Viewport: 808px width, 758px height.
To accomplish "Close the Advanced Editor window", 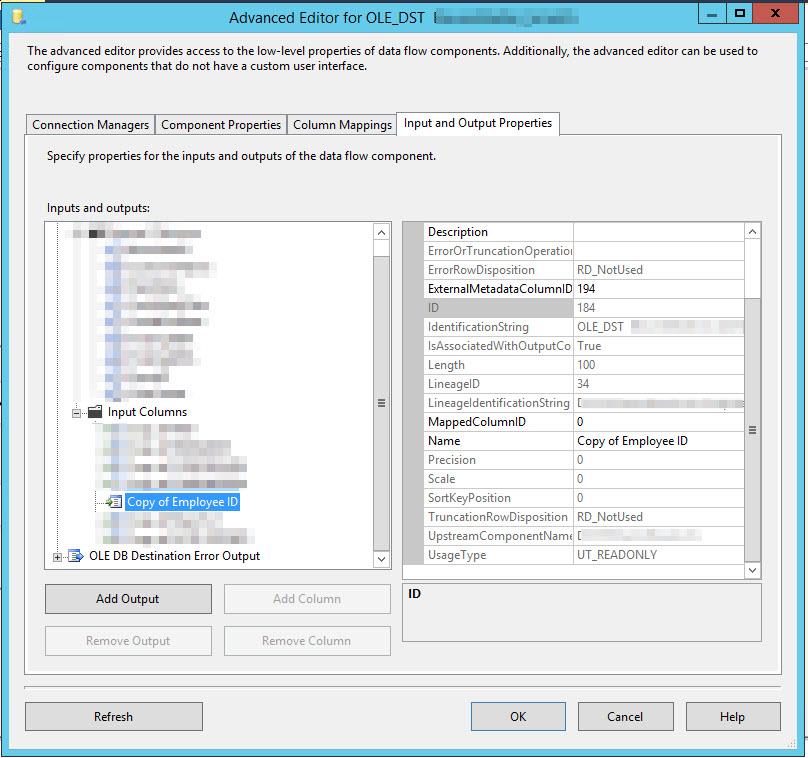I will 776,13.
